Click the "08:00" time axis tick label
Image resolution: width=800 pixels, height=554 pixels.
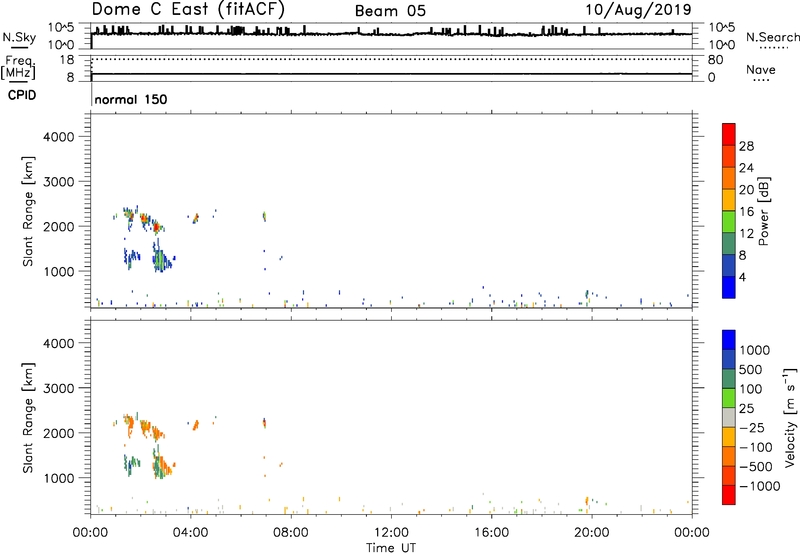pyautogui.click(x=291, y=533)
